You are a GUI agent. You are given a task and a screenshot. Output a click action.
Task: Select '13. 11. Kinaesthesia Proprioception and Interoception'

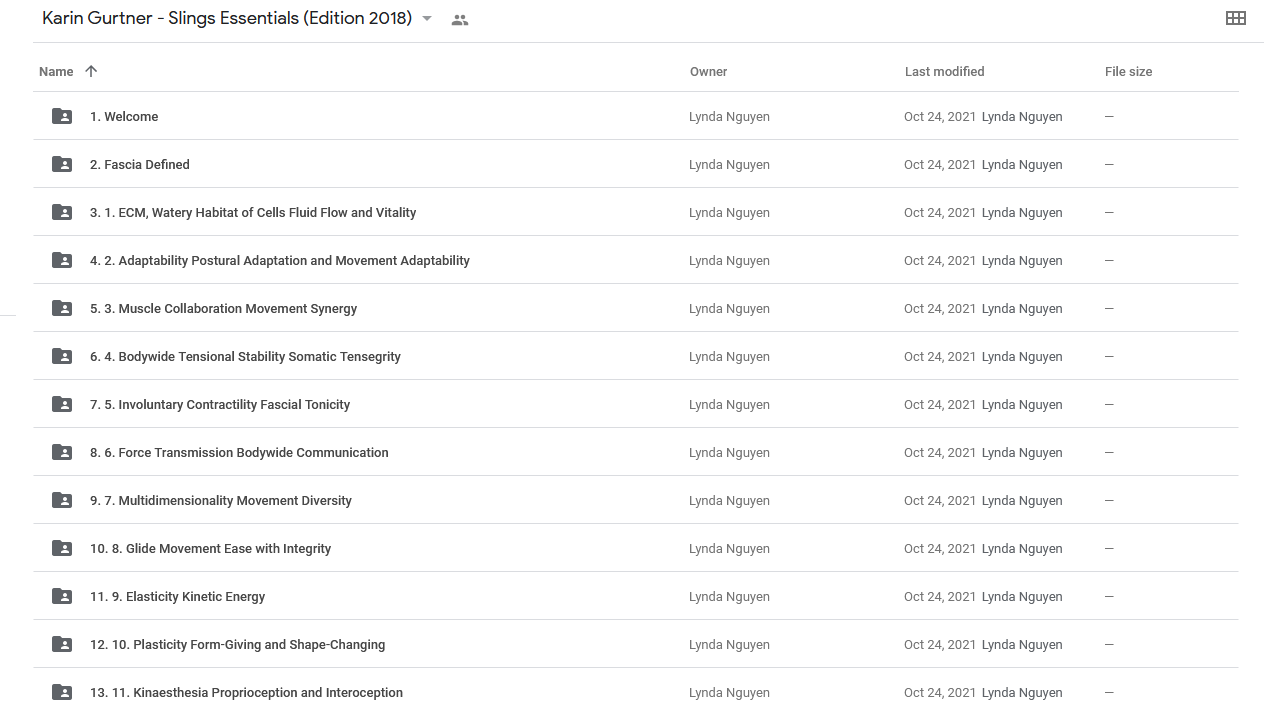[246, 693]
